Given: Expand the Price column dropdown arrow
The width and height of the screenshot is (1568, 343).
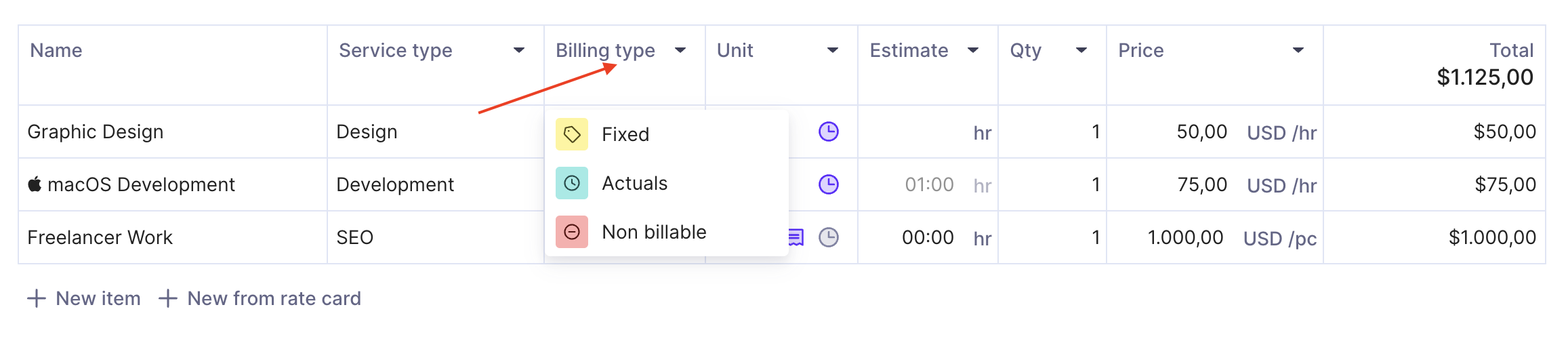Looking at the screenshot, I should (x=1298, y=50).
